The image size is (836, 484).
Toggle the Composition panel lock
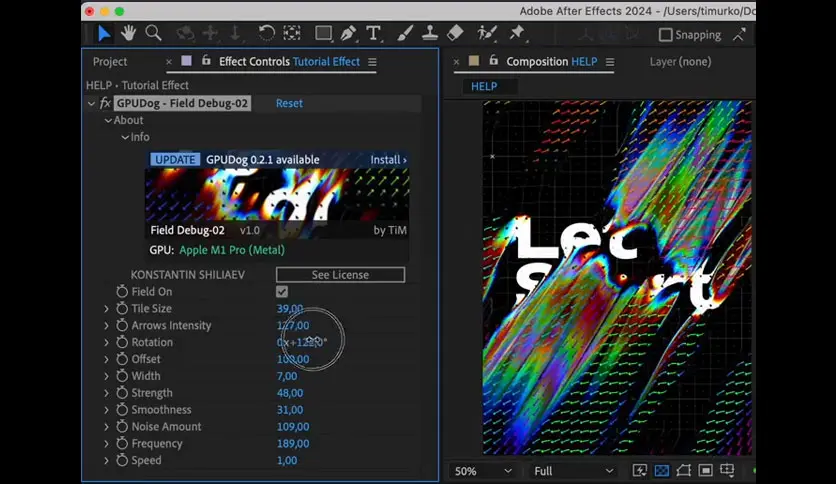coord(494,61)
